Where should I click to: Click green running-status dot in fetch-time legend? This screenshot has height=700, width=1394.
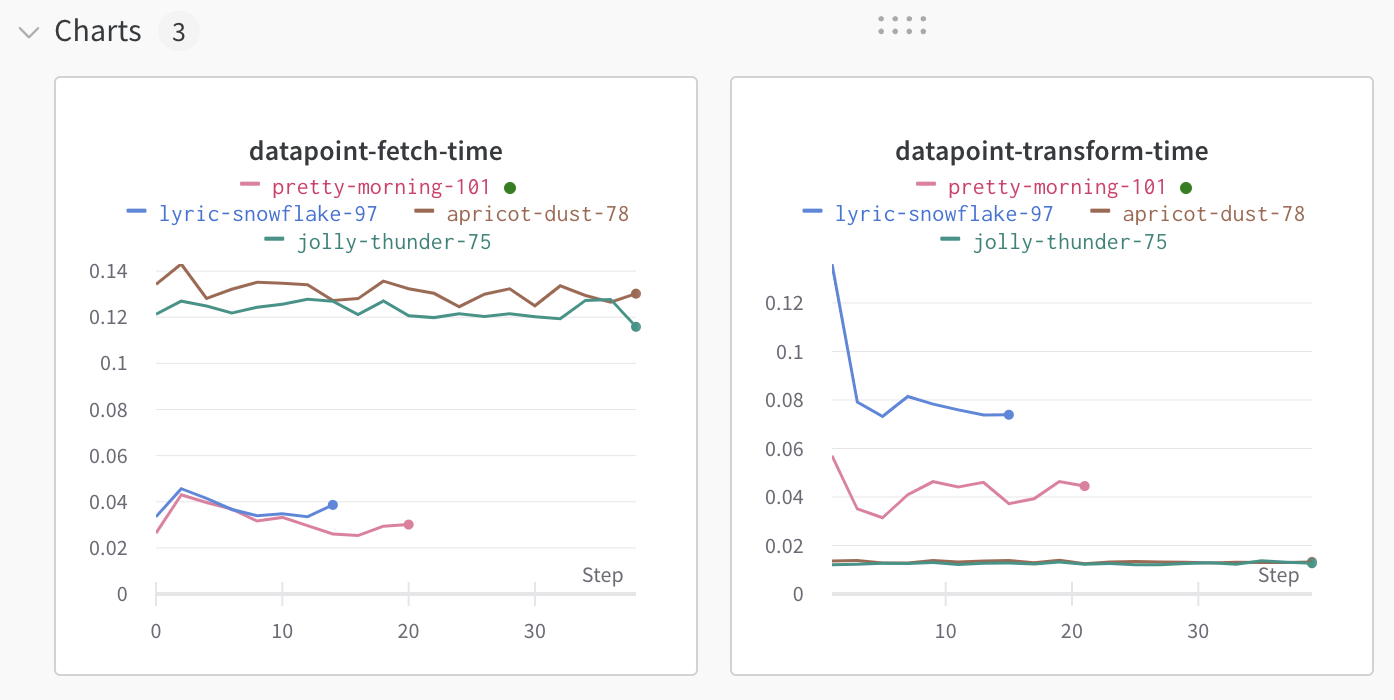point(510,188)
